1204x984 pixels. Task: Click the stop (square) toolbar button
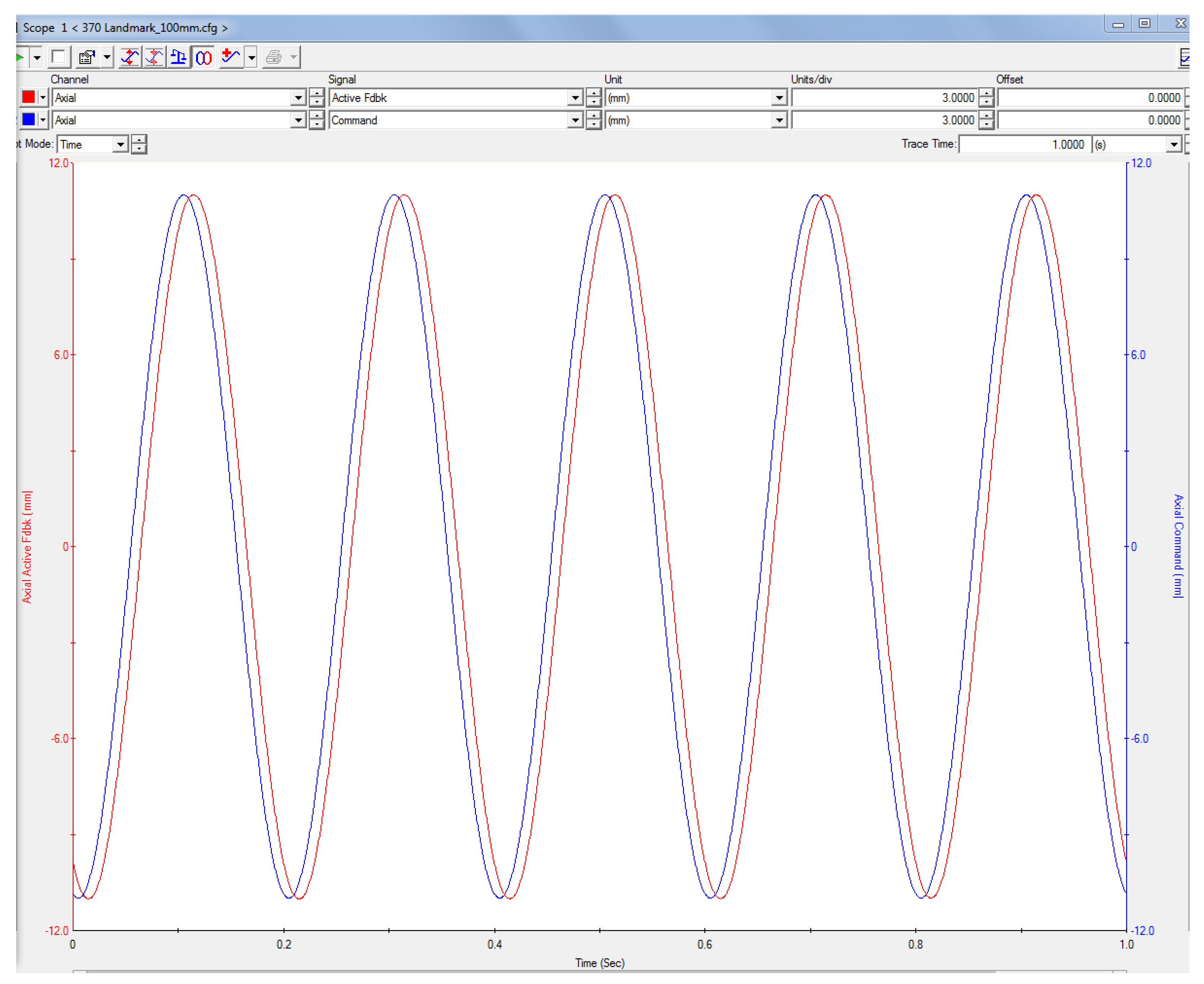point(58,57)
